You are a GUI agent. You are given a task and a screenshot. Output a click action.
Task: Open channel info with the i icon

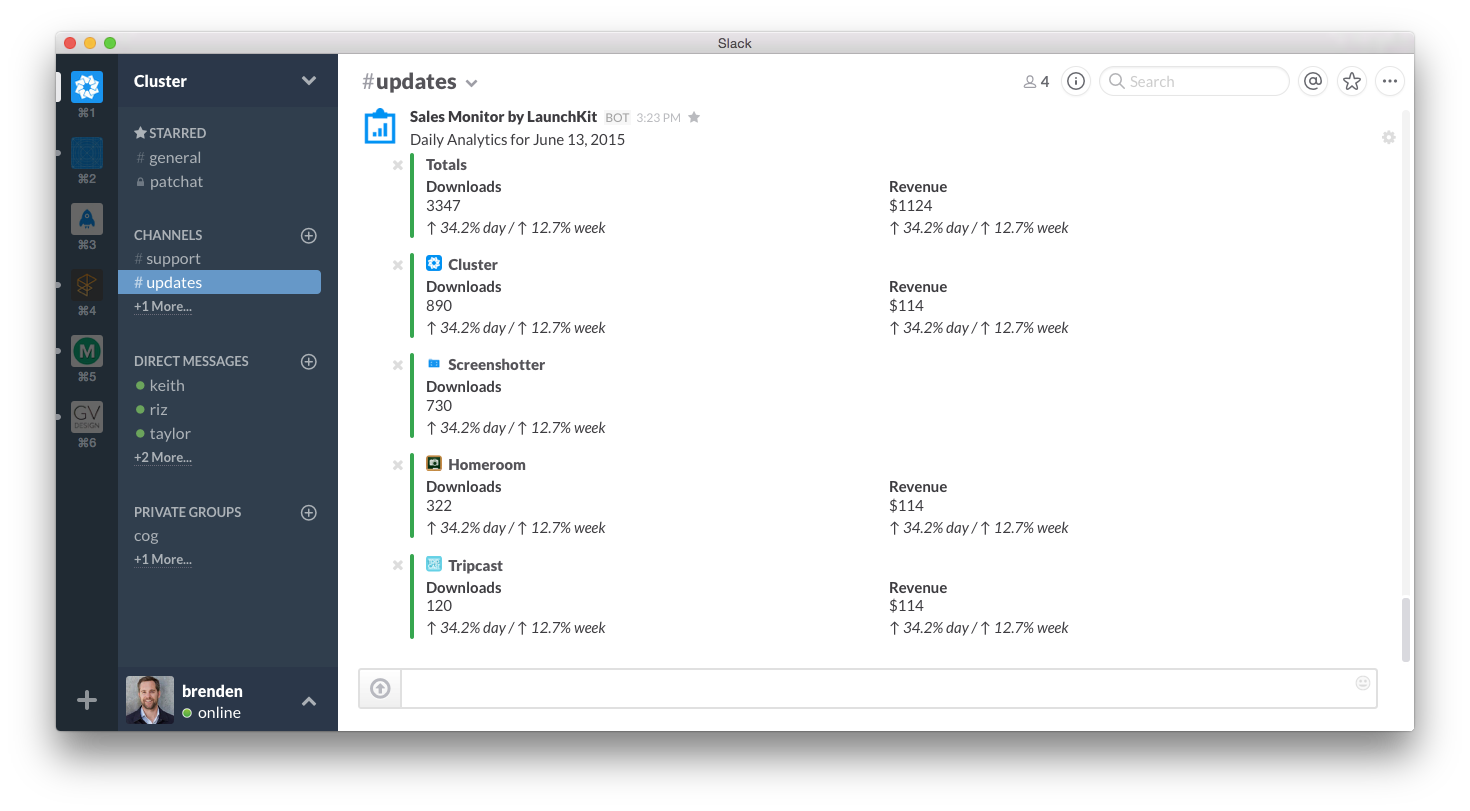pyautogui.click(x=1076, y=82)
